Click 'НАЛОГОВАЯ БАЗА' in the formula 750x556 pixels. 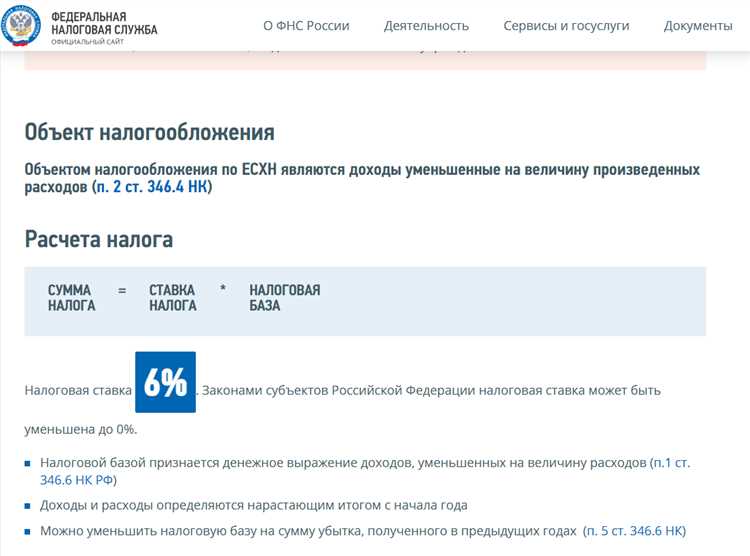285,298
